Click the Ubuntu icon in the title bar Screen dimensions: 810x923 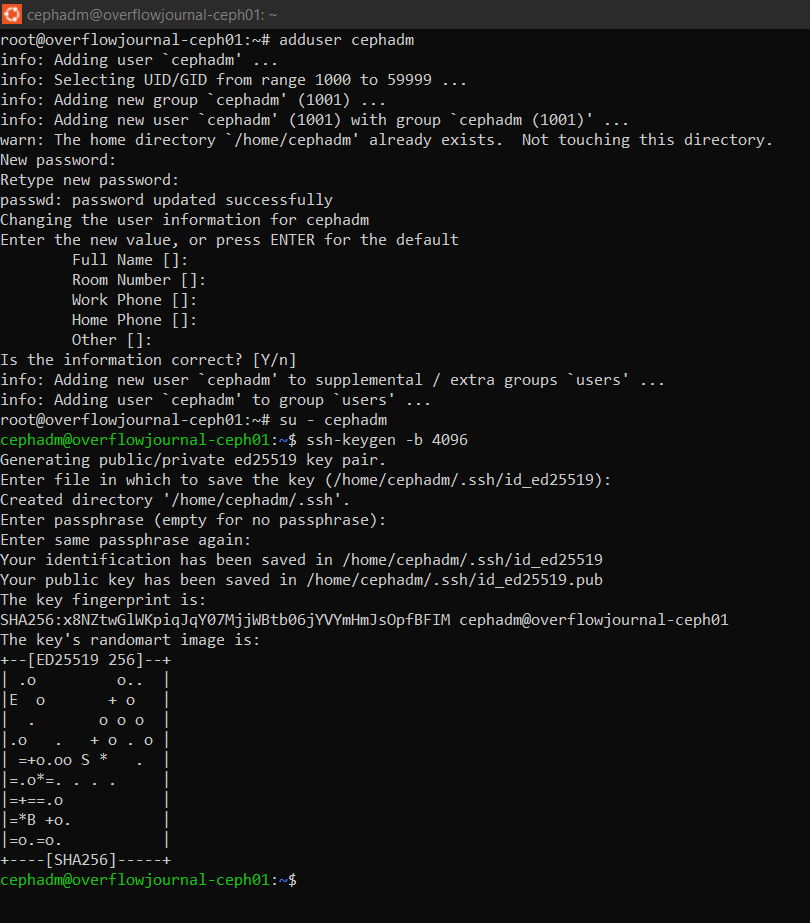point(12,14)
